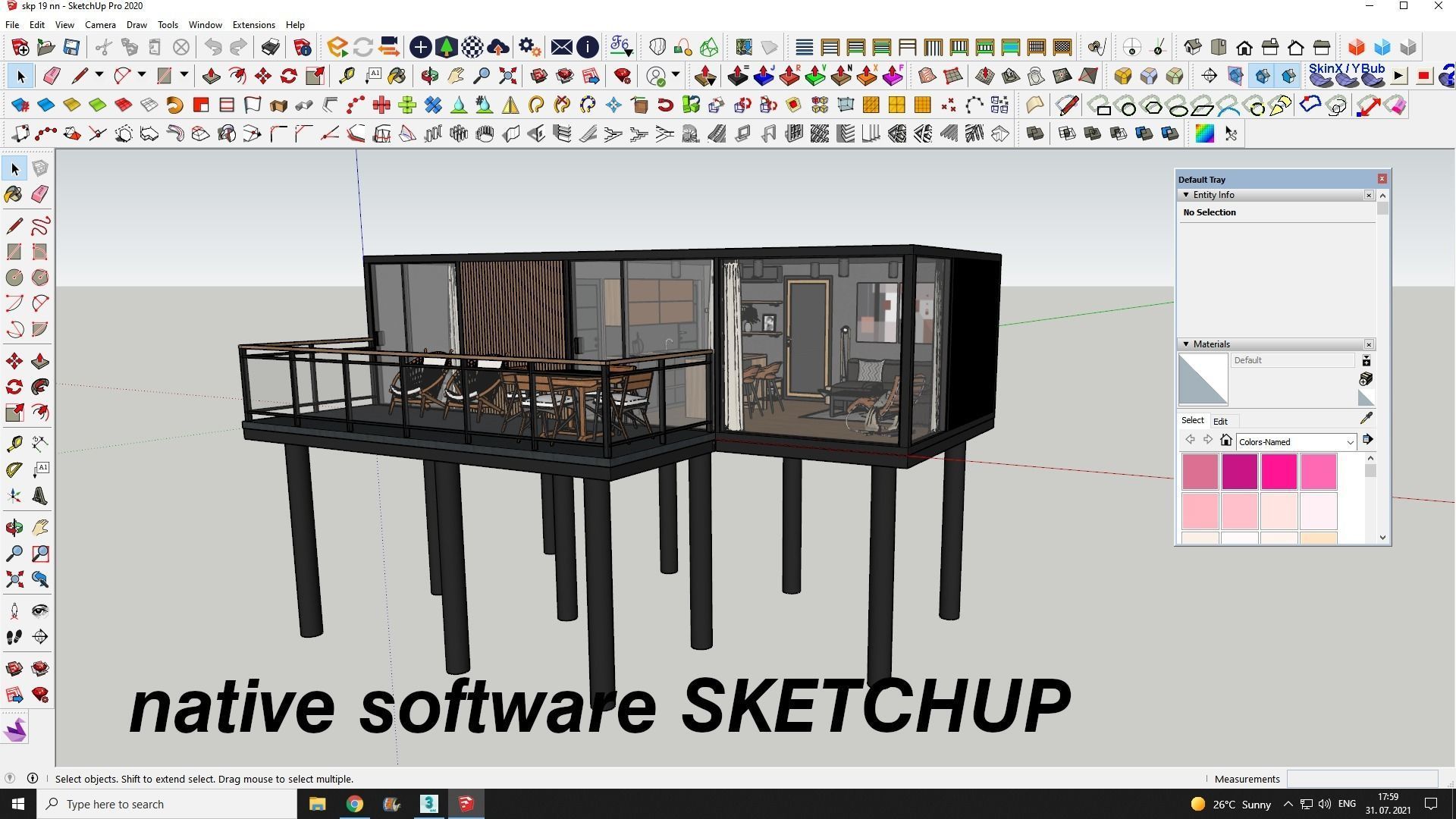Open the Colors-Named library dropdown
The height and width of the screenshot is (819, 1456).
(1349, 442)
